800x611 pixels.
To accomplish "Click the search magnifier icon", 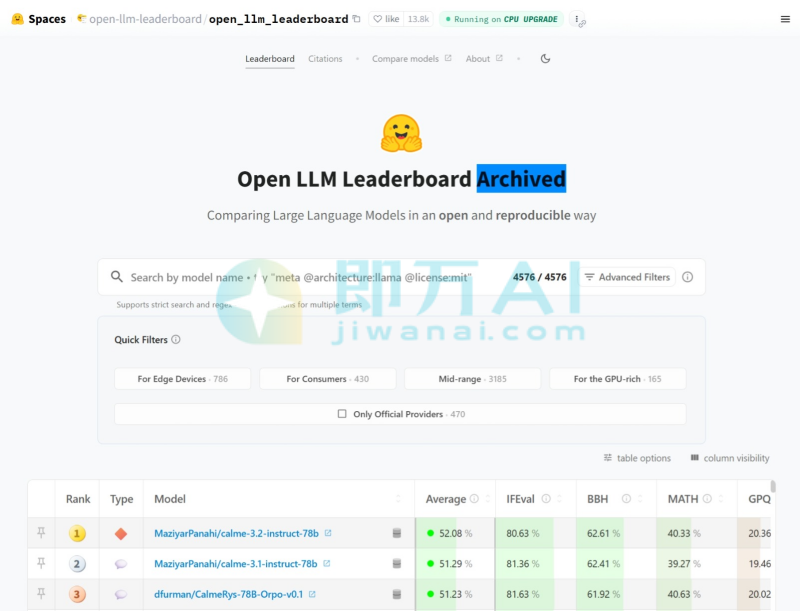I will pyautogui.click(x=115, y=276).
